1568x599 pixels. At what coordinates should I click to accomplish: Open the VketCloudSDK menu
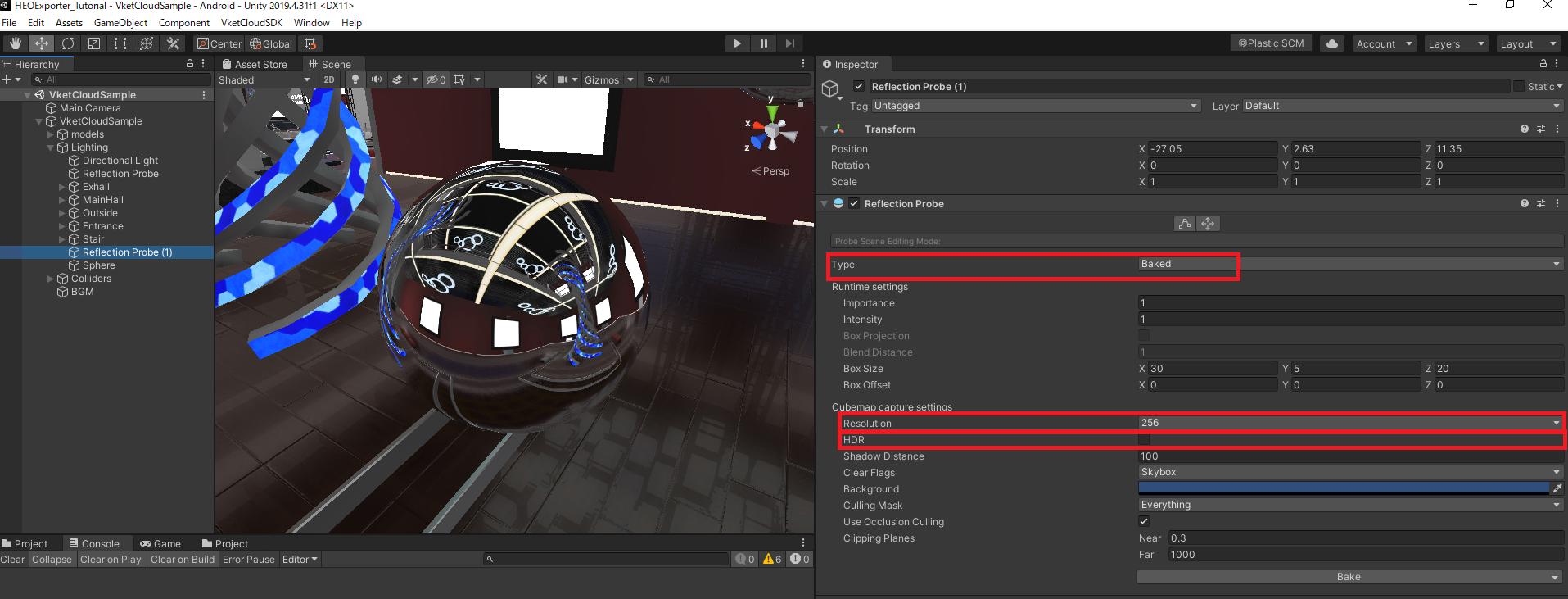251,23
